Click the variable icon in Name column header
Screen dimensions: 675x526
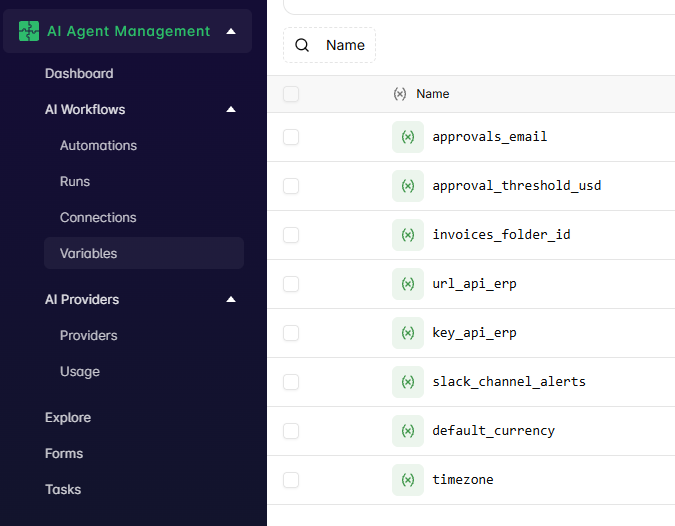click(x=399, y=94)
